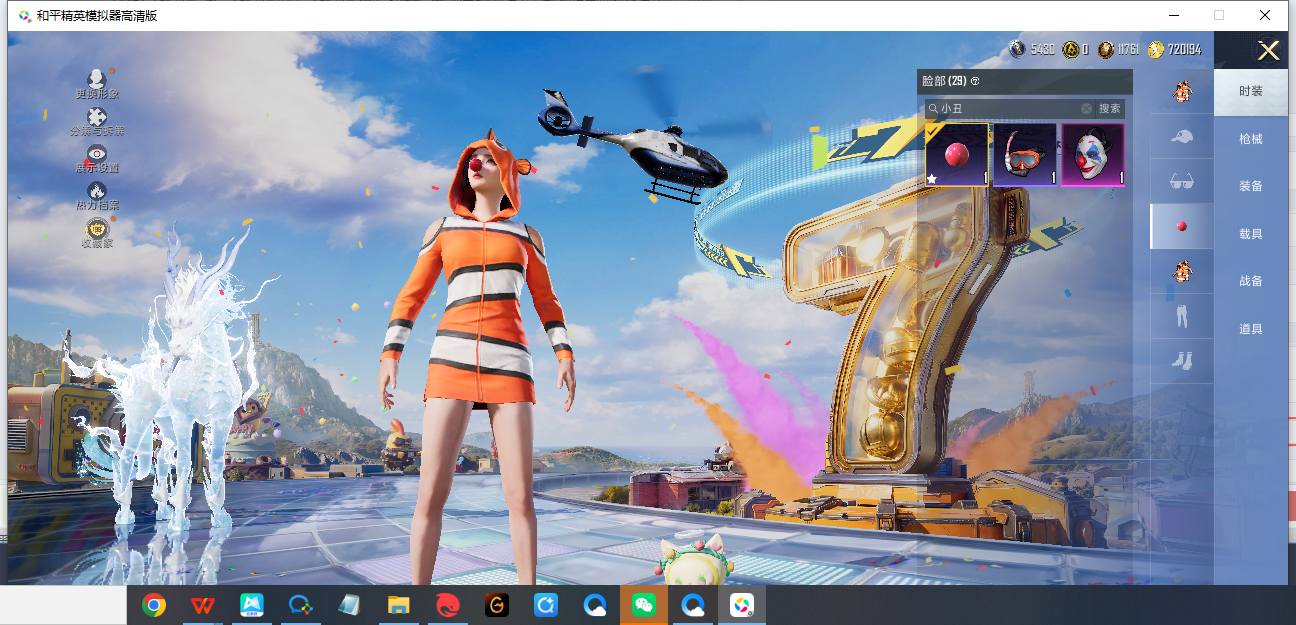Close the wardrobe with the gold X

(x=1268, y=51)
